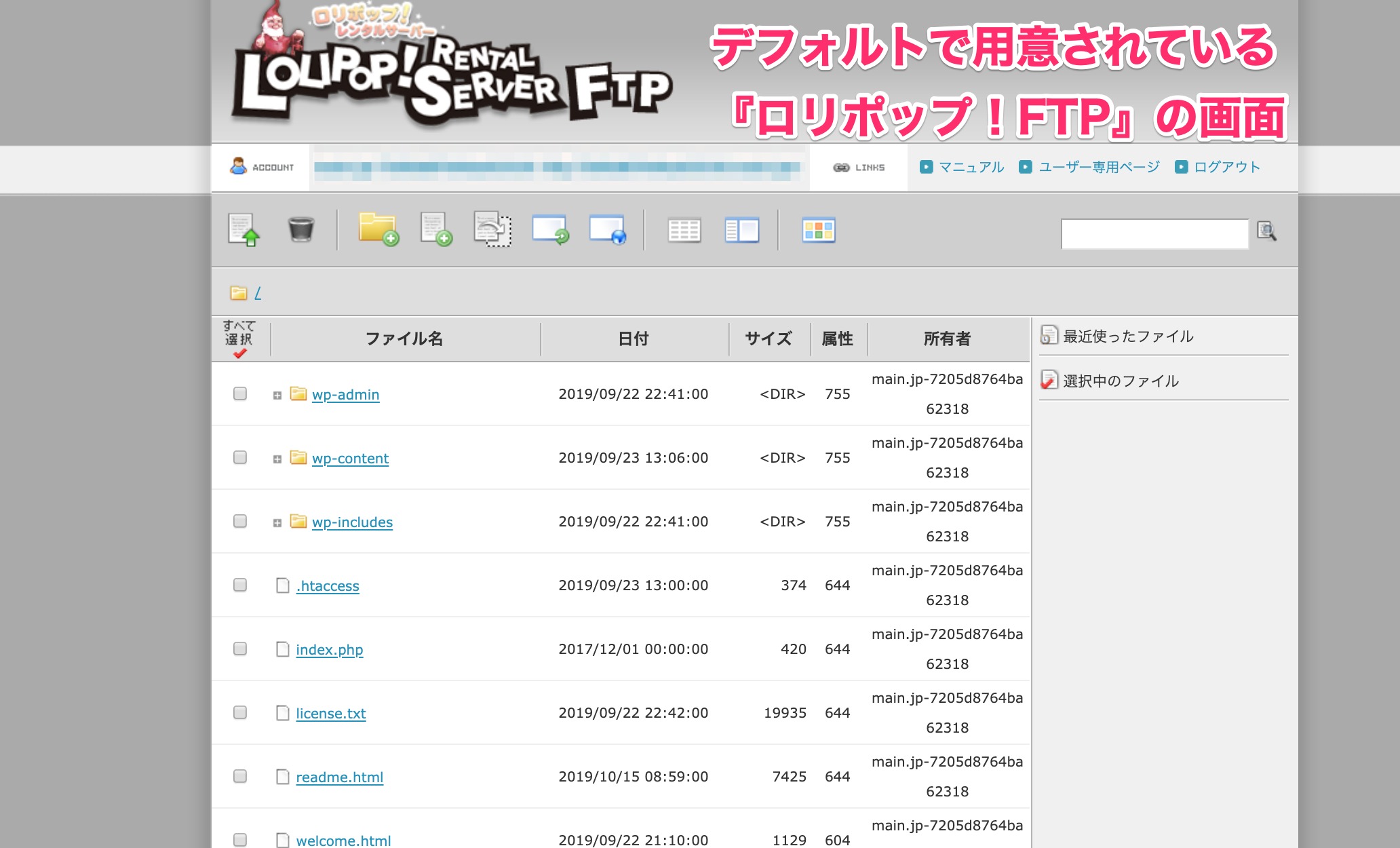
Task: Click the trash can delete icon
Action: pyautogui.click(x=300, y=229)
